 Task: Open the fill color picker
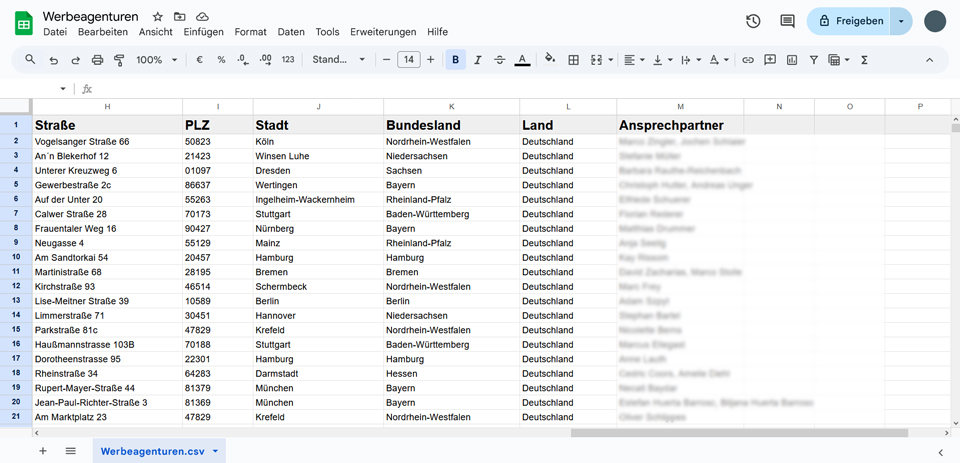[550, 59]
